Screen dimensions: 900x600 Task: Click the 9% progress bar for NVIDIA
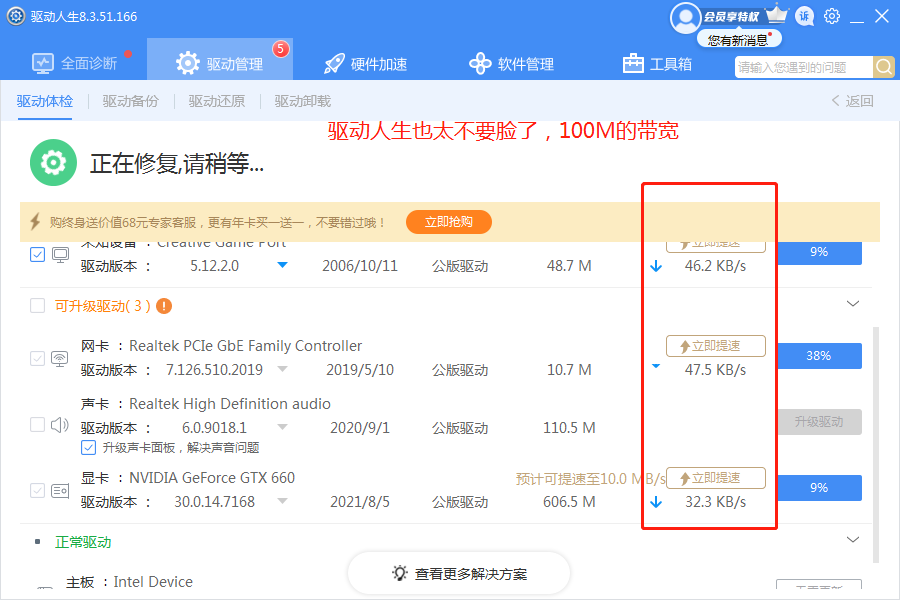tap(819, 487)
